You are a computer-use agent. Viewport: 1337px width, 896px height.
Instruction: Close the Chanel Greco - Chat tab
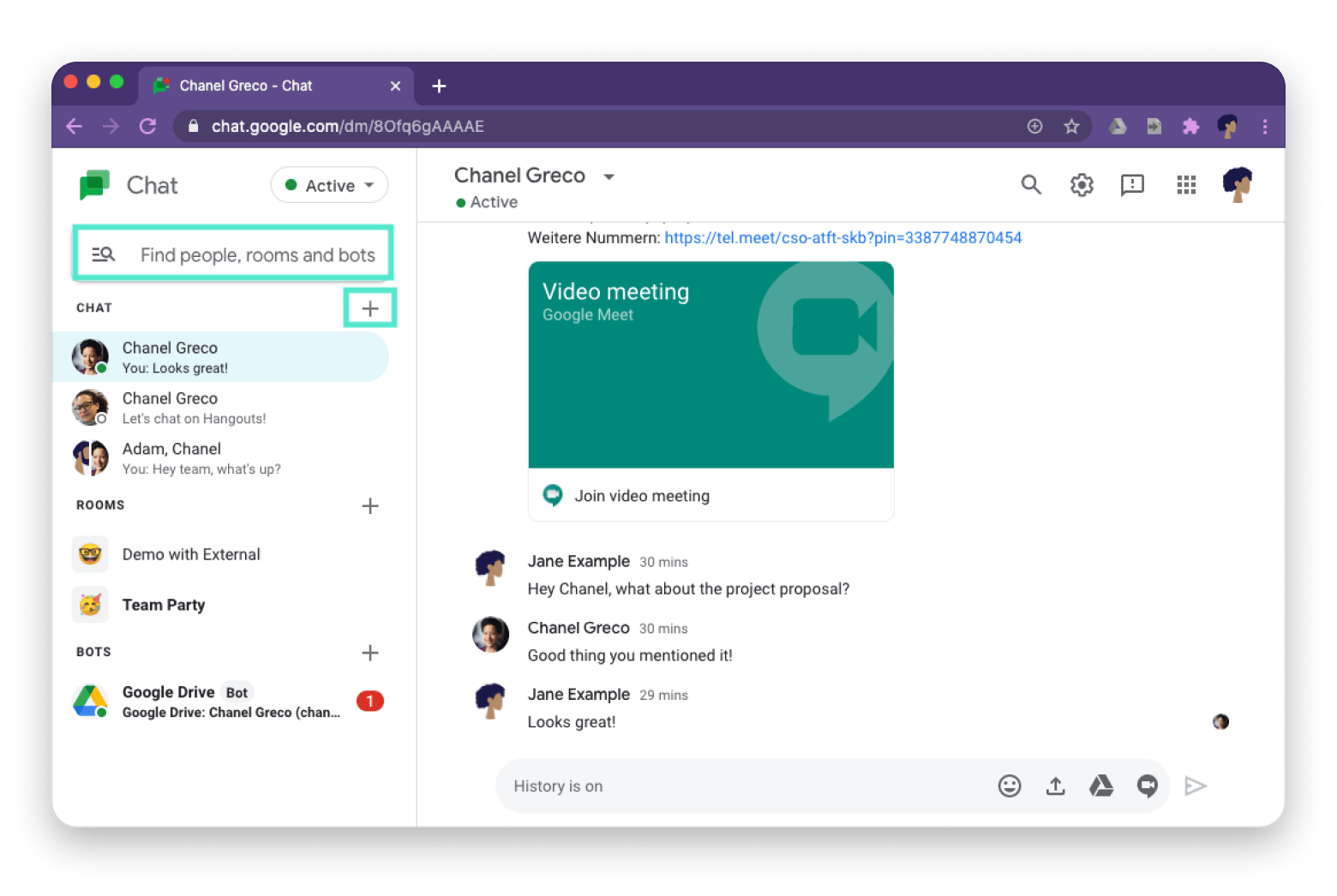395,86
